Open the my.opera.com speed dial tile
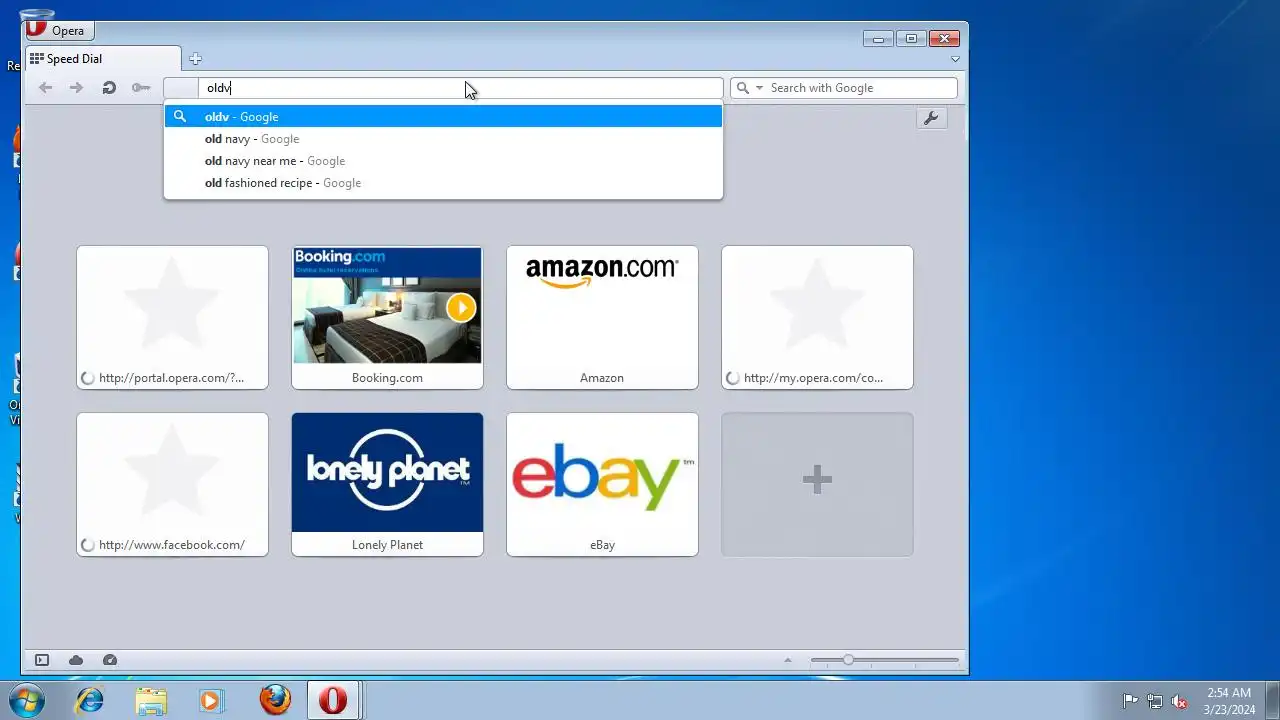Viewport: 1280px width, 720px height. coord(817,317)
